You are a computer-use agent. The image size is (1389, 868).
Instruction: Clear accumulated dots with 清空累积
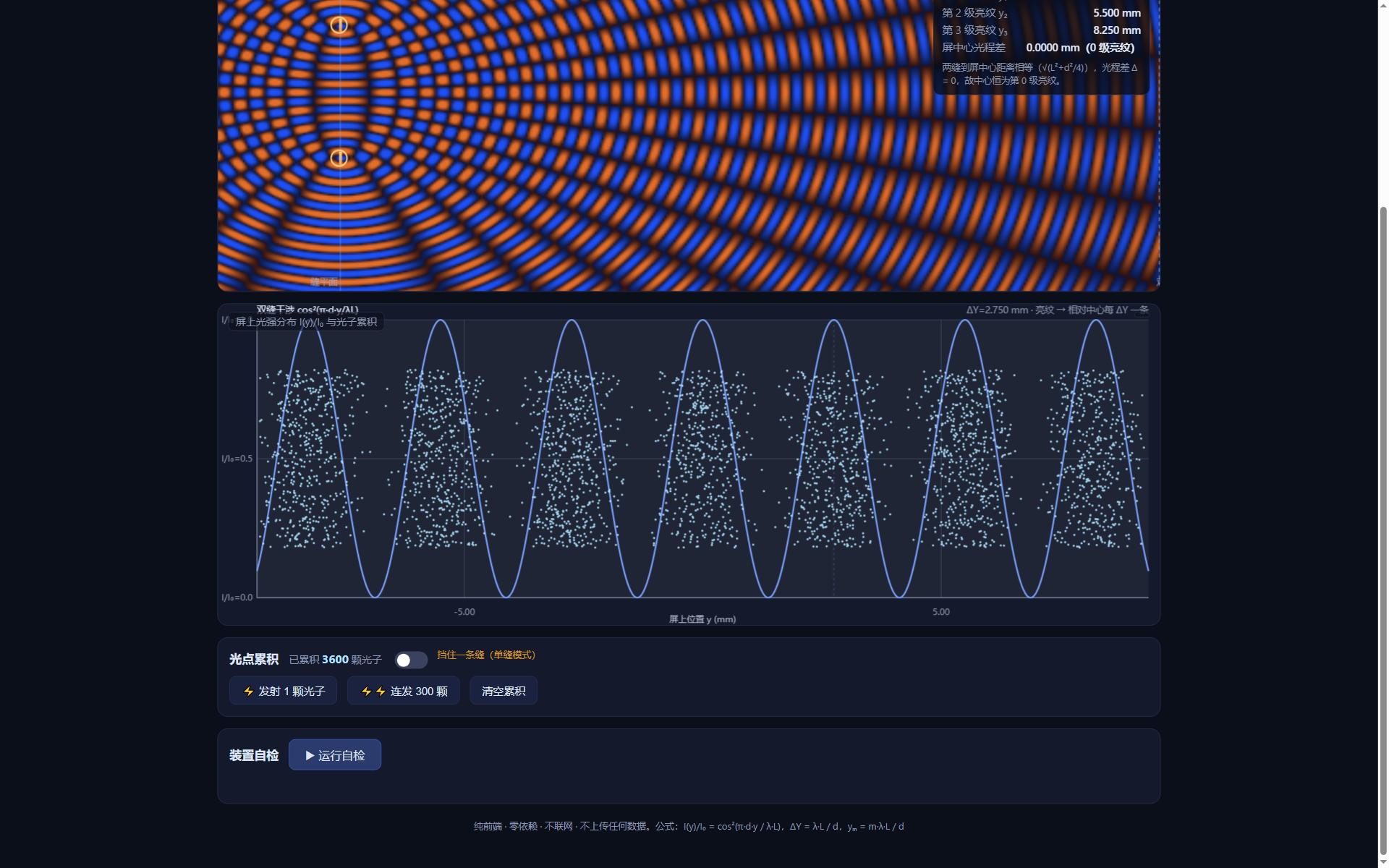coord(504,691)
